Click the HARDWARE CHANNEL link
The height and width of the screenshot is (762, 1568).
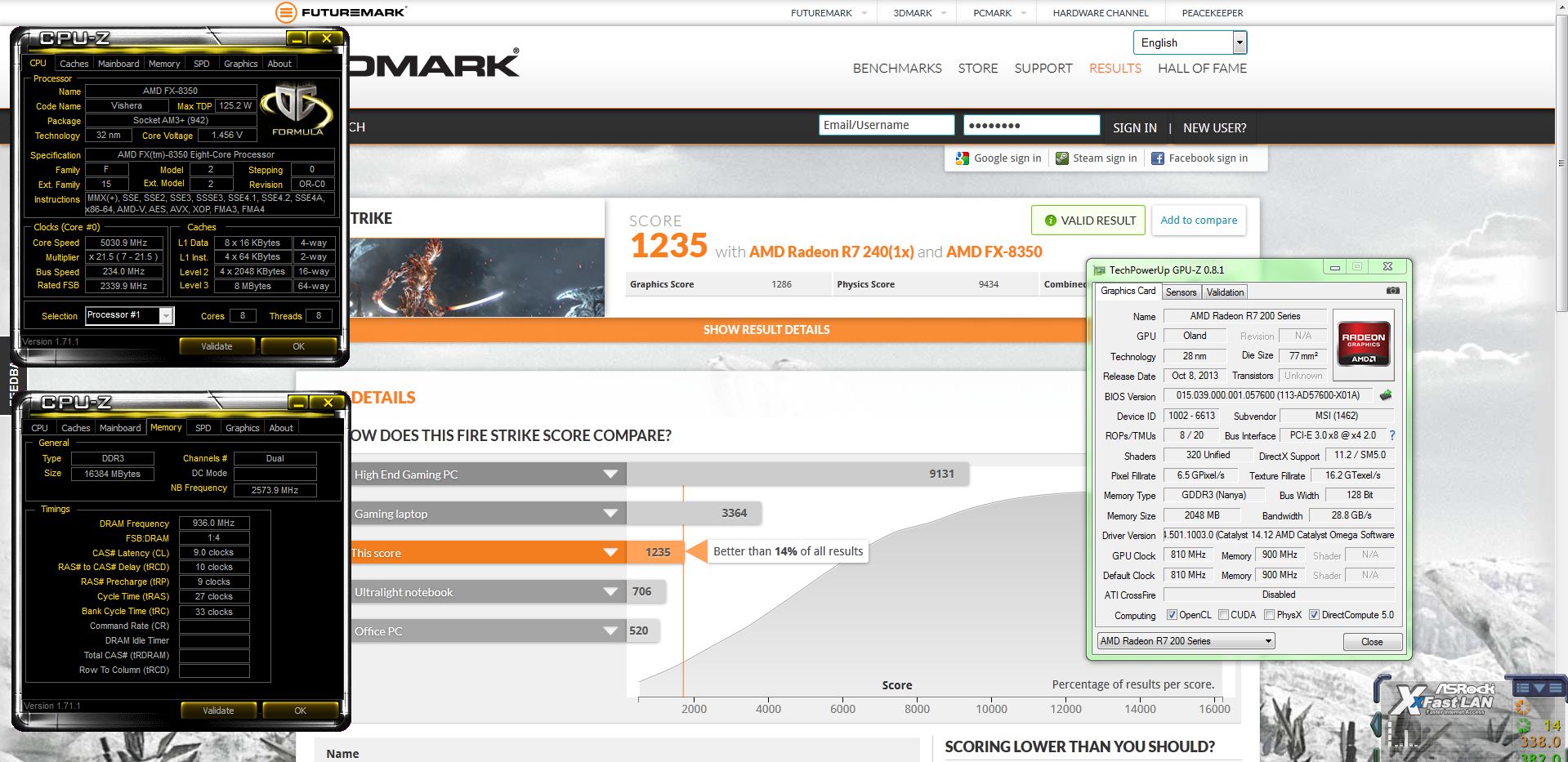click(1100, 13)
